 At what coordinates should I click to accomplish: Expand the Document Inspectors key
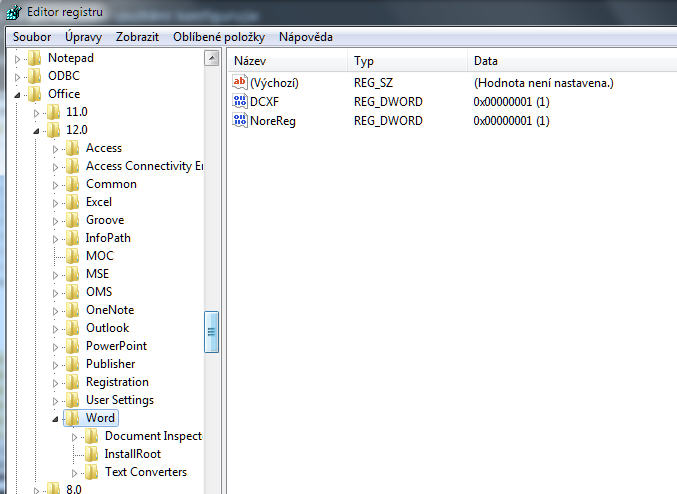[74, 437]
